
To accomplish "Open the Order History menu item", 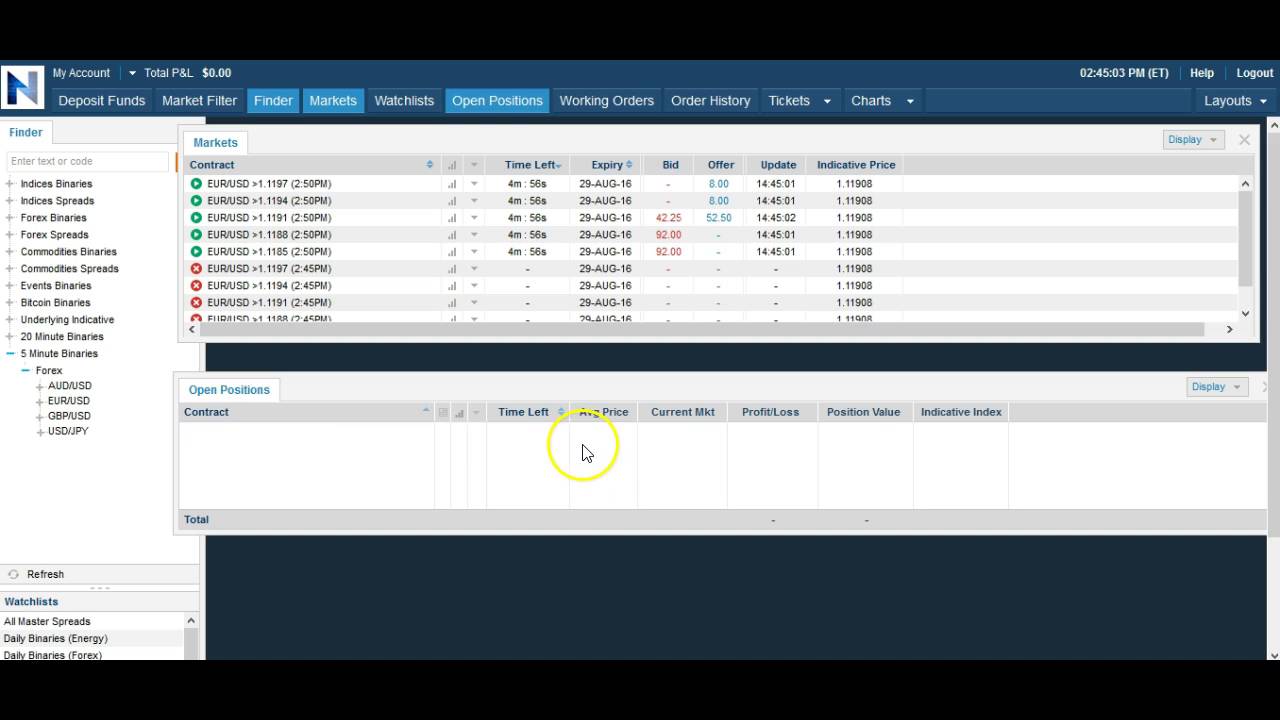I will 711,100.
